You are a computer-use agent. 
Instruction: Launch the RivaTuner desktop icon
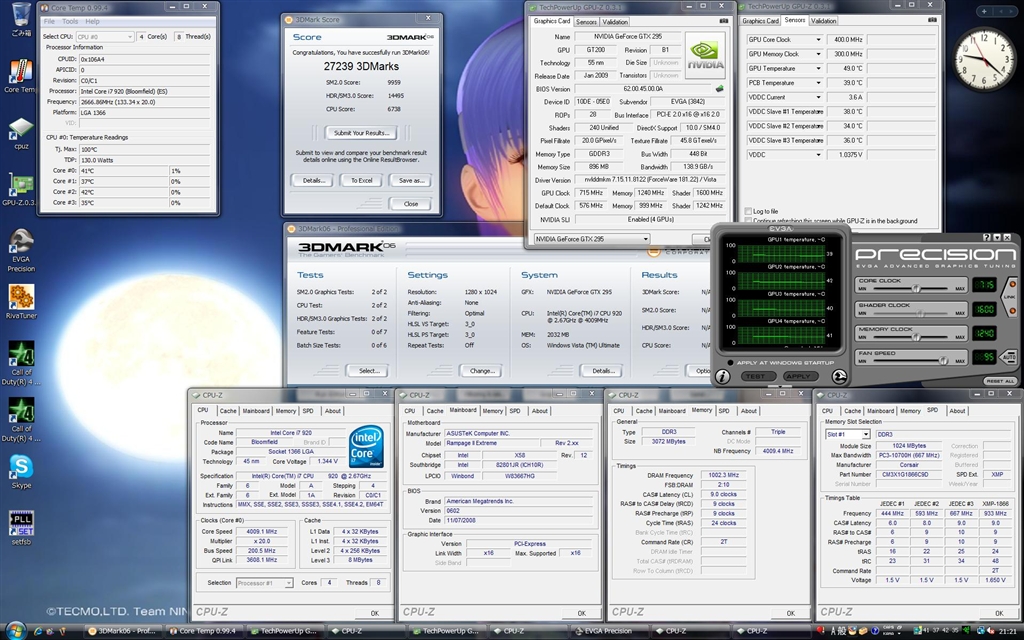click(x=20, y=297)
